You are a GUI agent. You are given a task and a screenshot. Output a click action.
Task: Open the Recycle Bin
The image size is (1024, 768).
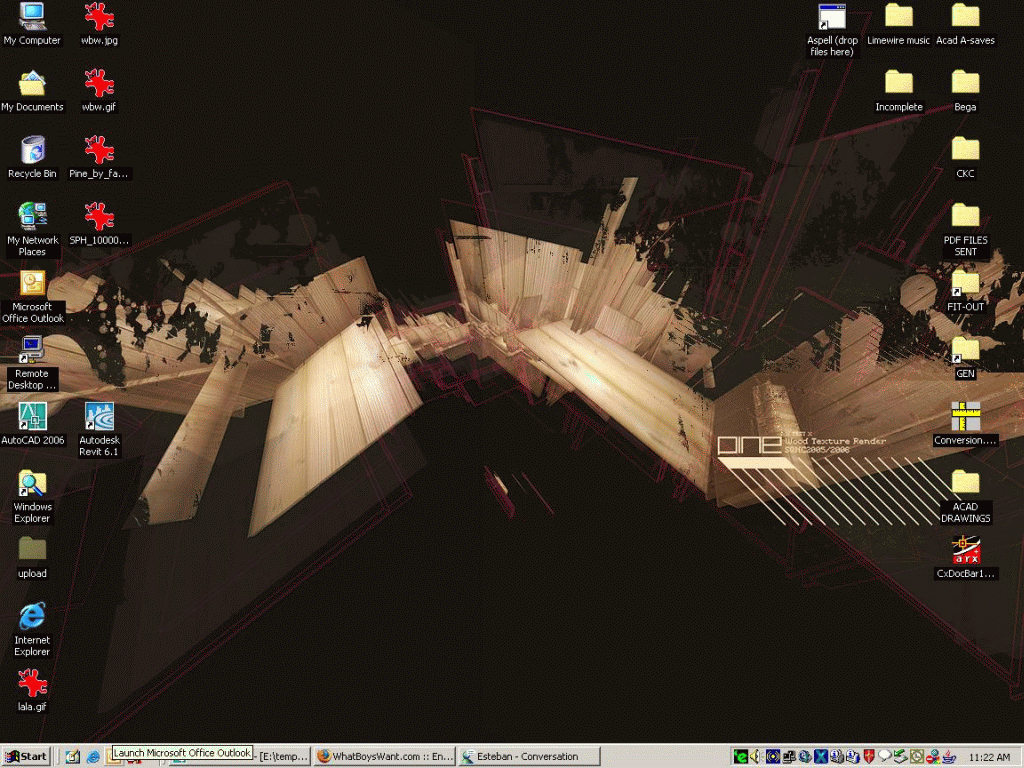pos(32,157)
